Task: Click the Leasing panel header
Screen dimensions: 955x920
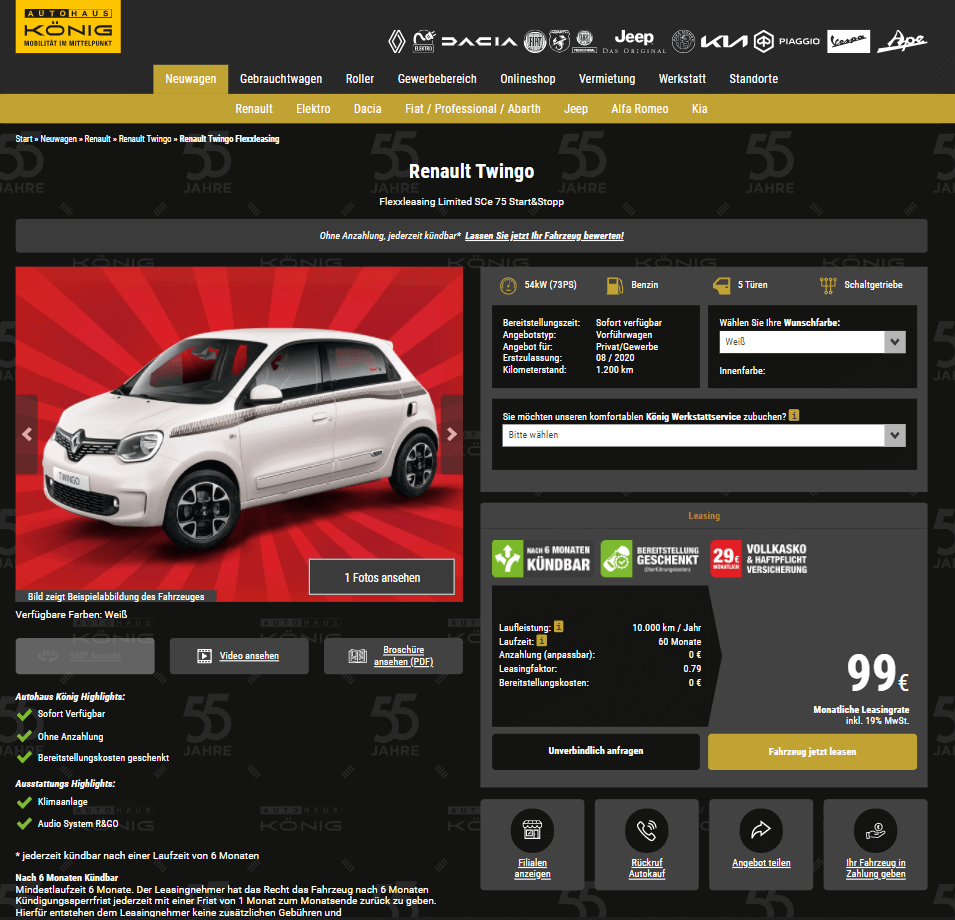Action: (704, 516)
